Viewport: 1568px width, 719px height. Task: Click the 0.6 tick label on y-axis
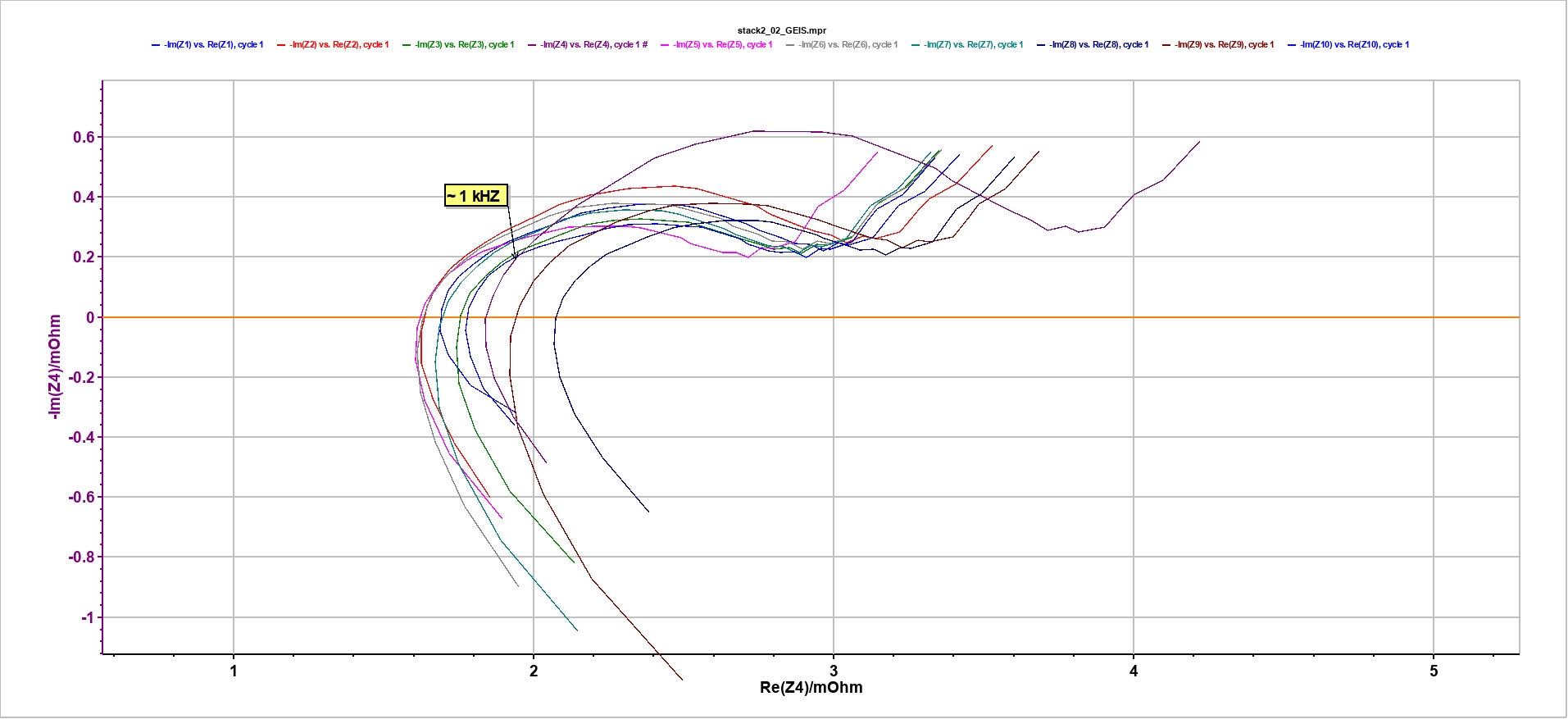point(84,138)
